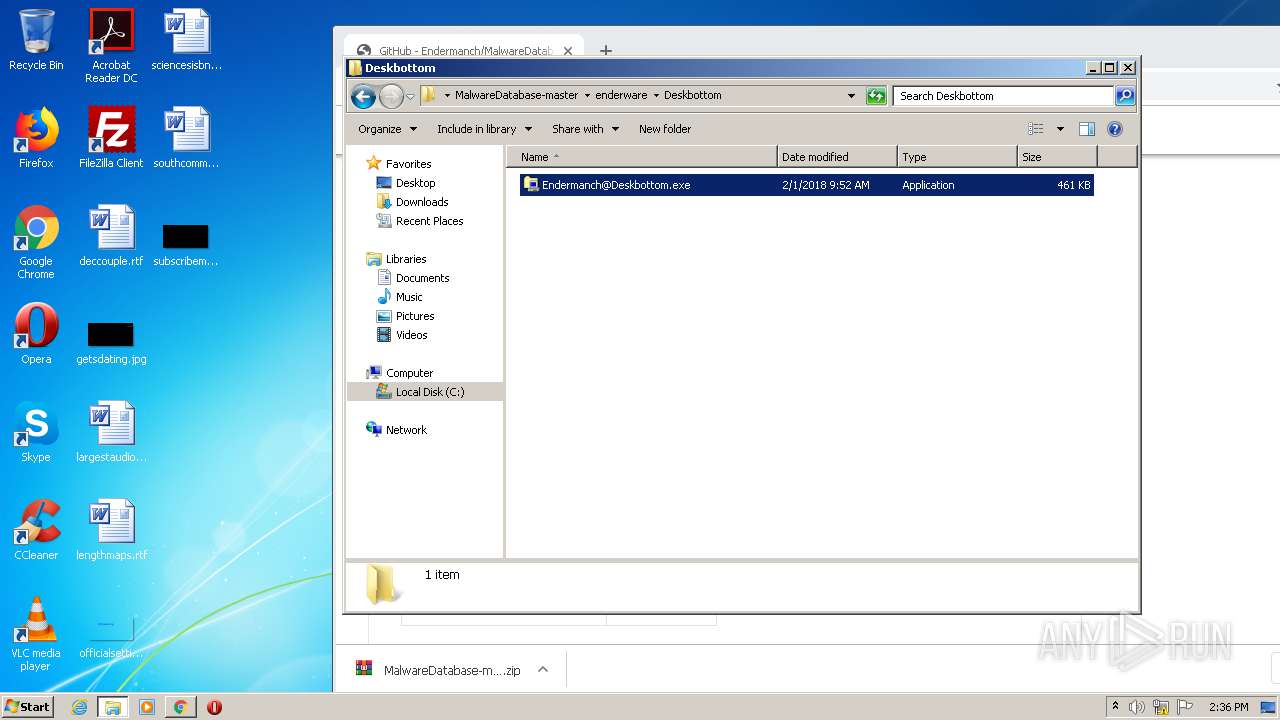This screenshot has width=1280, height=720.
Task: Select Endermanch@Deskbottom.exe file
Action: tap(806, 185)
